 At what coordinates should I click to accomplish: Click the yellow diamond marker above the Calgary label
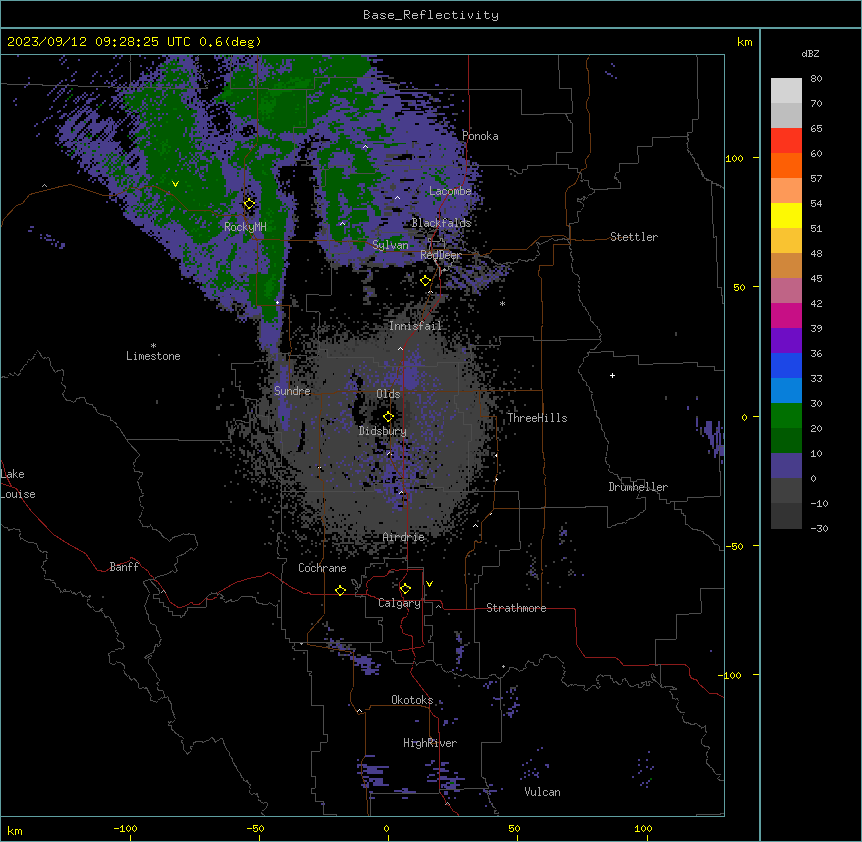pyautogui.click(x=405, y=589)
